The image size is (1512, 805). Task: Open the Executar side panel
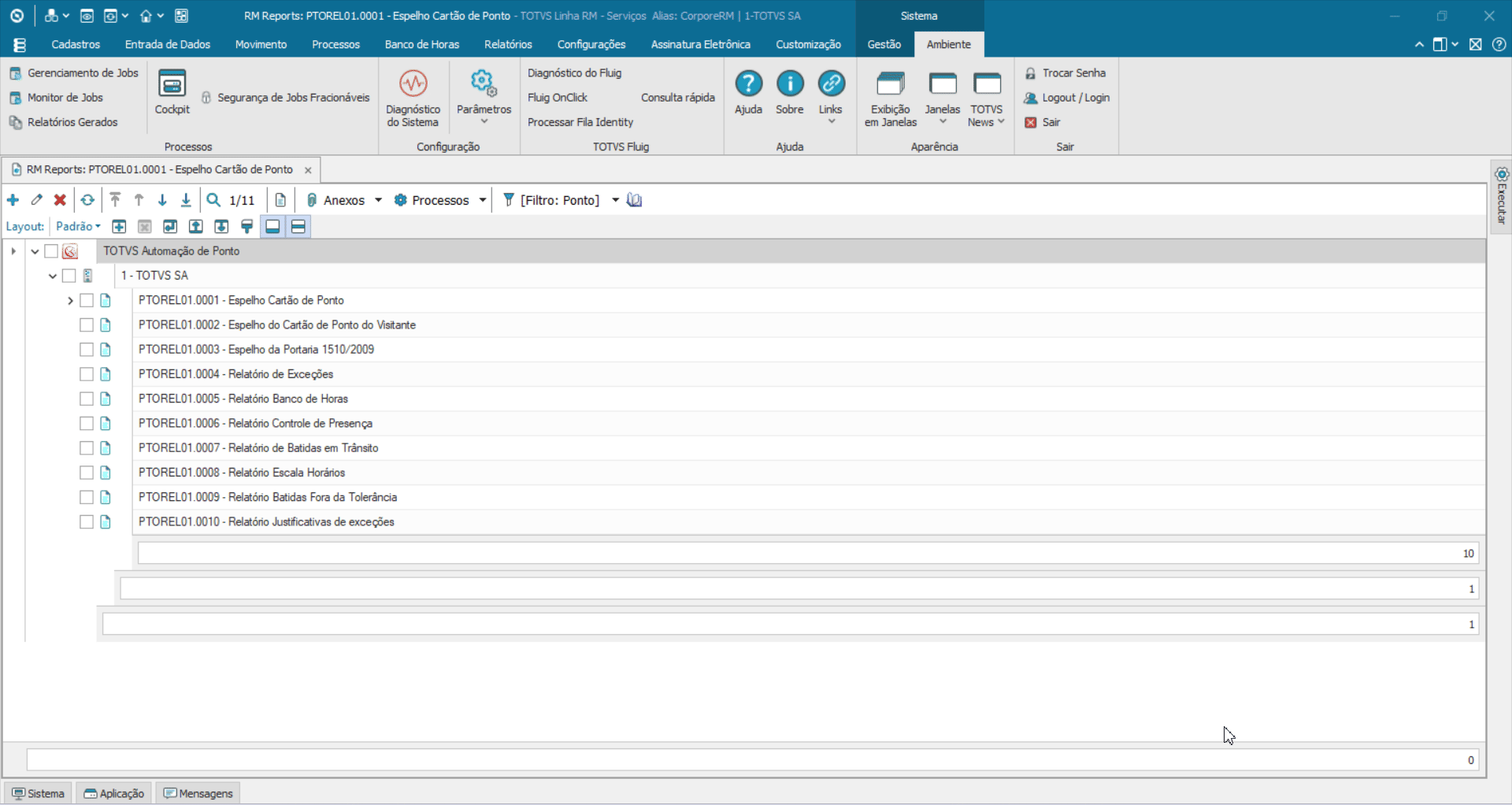tap(1501, 197)
